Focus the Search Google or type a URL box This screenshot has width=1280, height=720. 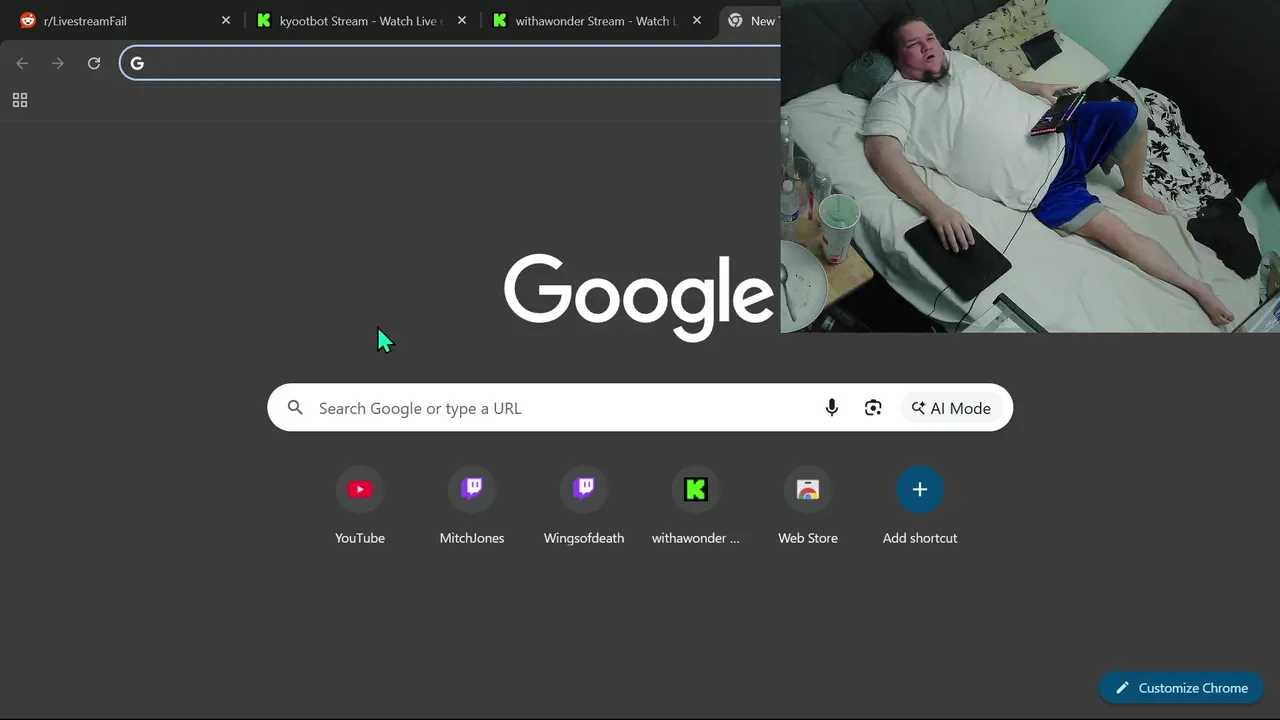point(640,408)
